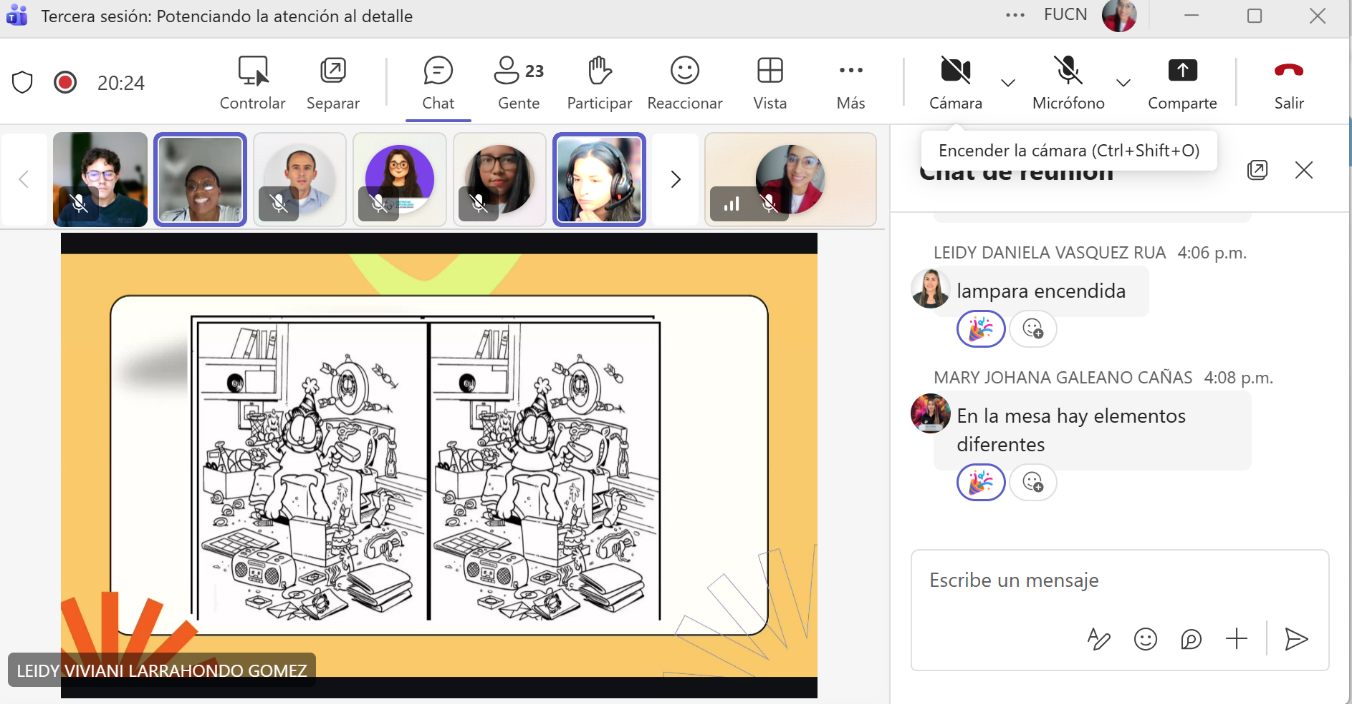Unmute the Micrófono

coord(1068,83)
